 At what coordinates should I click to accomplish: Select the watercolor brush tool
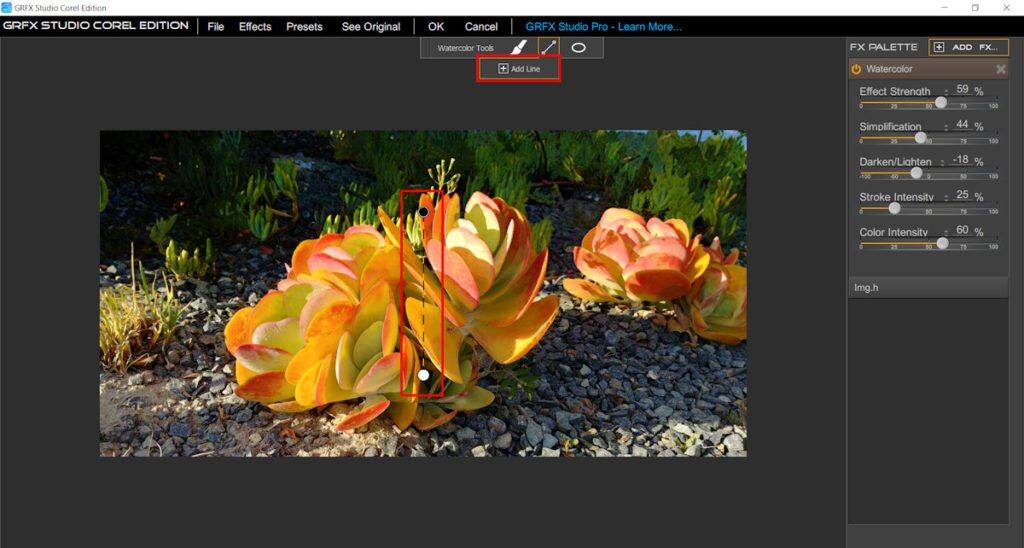(x=518, y=47)
